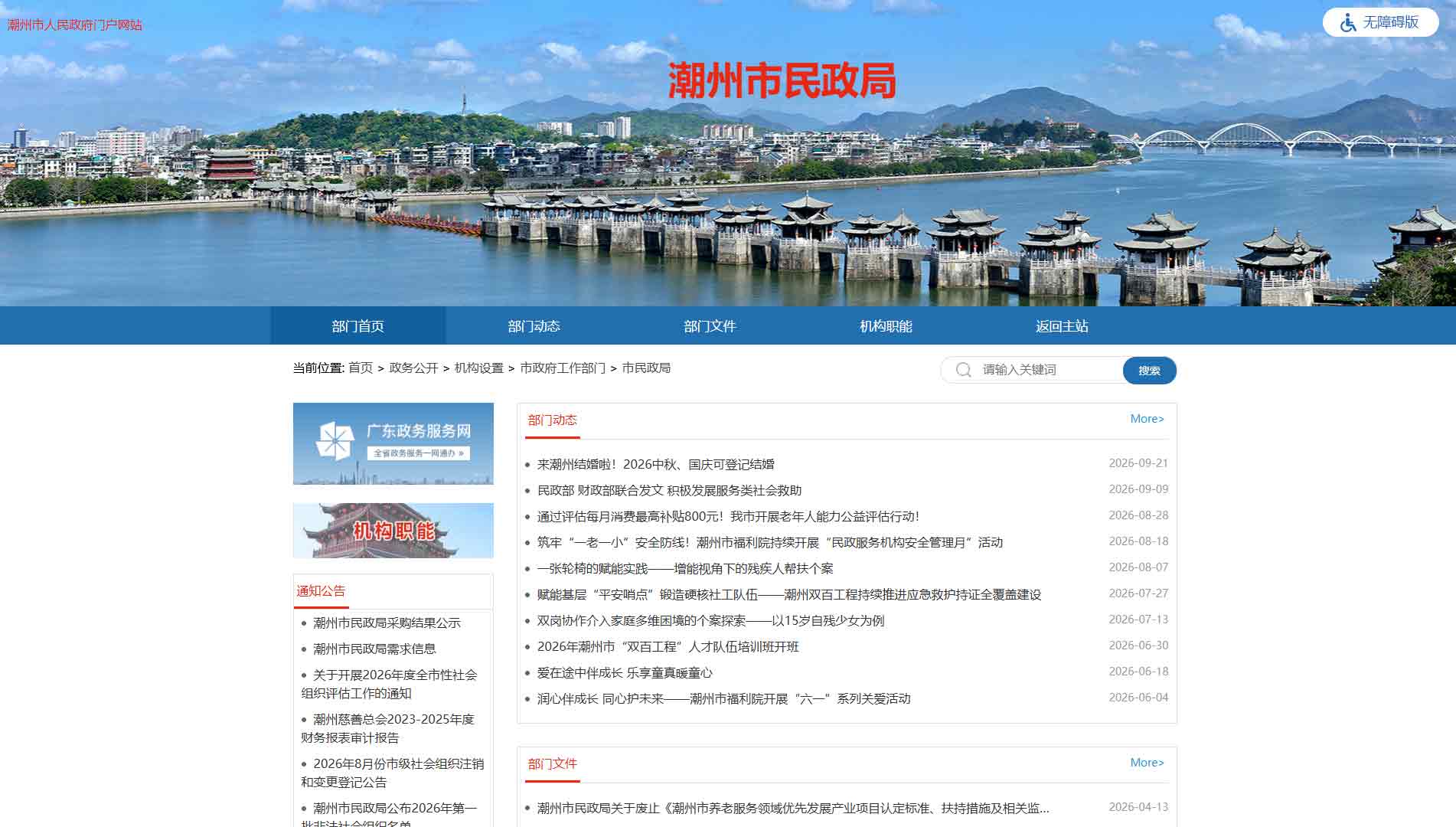Click the 部门动态 panel heading
Image resolution: width=1456 pixels, height=827 pixels.
click(553, 420)
